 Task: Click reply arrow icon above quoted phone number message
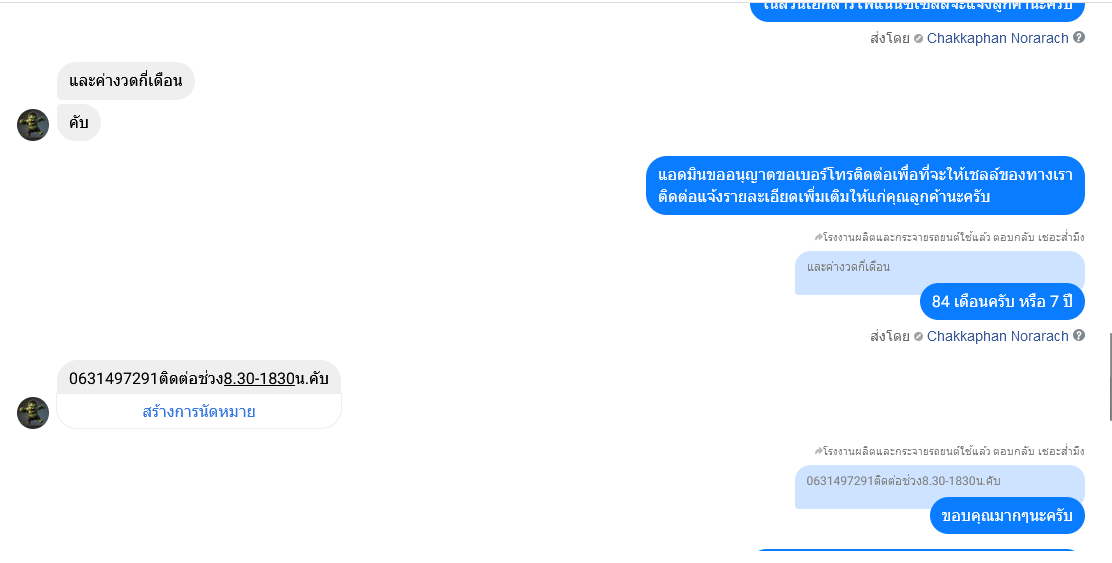click(x=818, y=451)
